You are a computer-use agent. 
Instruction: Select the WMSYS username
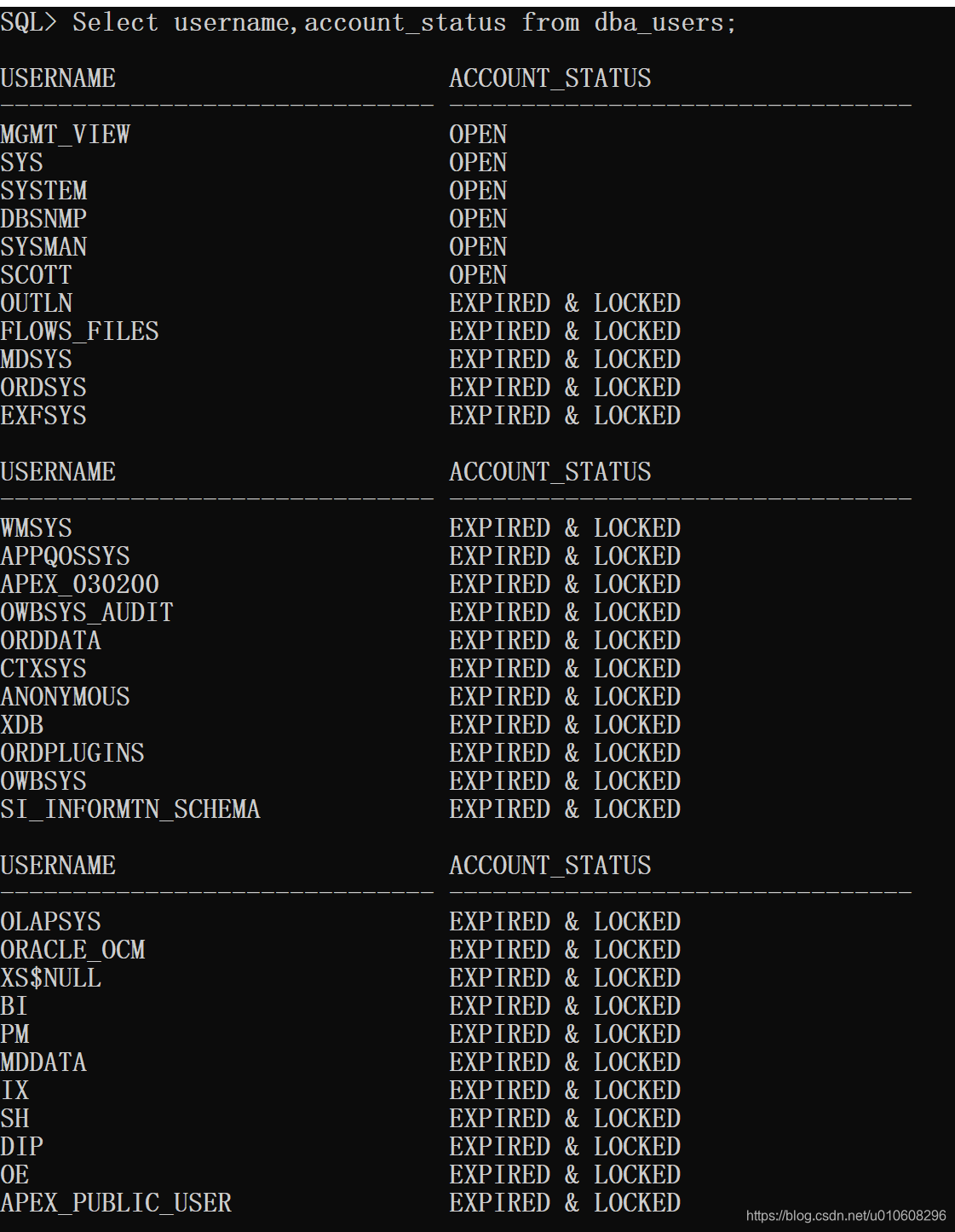tap(37, 528)
